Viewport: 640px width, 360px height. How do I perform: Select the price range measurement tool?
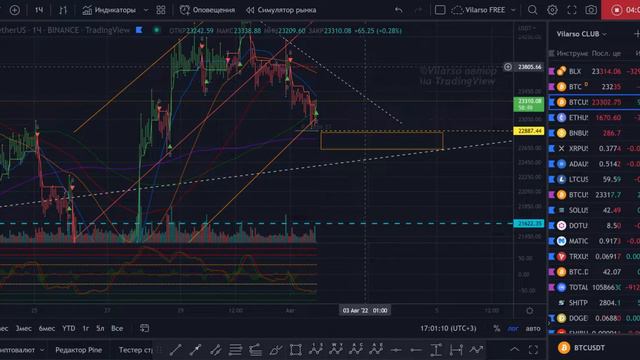(x=436, y=350)
